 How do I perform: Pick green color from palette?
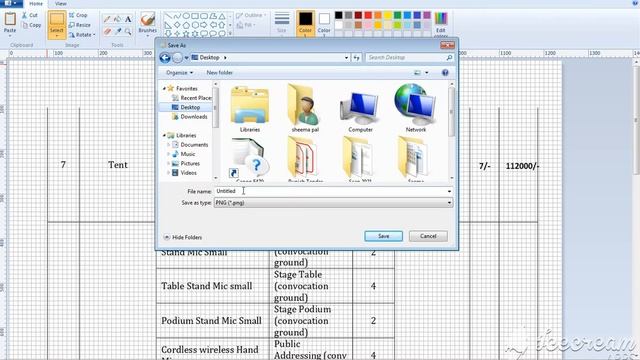(x=397, y=16)
